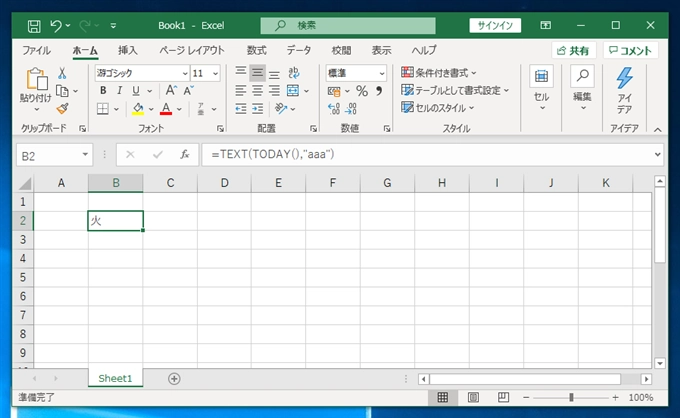Cut the selection with the scissors icon

pos(62,73)
